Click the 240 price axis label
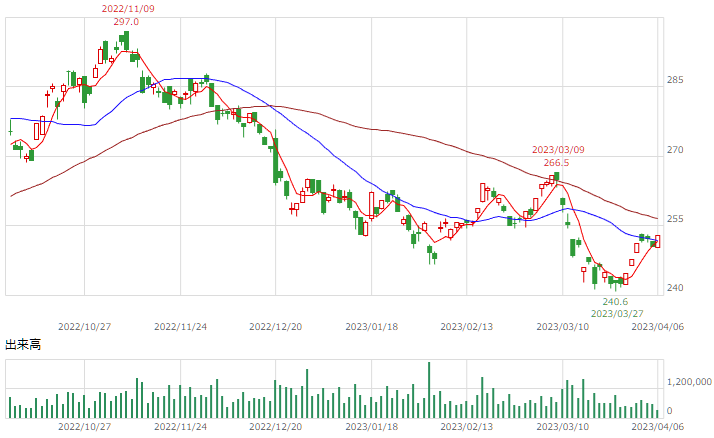The width and height of the screenshot is (714, 438). coord(675,288)
